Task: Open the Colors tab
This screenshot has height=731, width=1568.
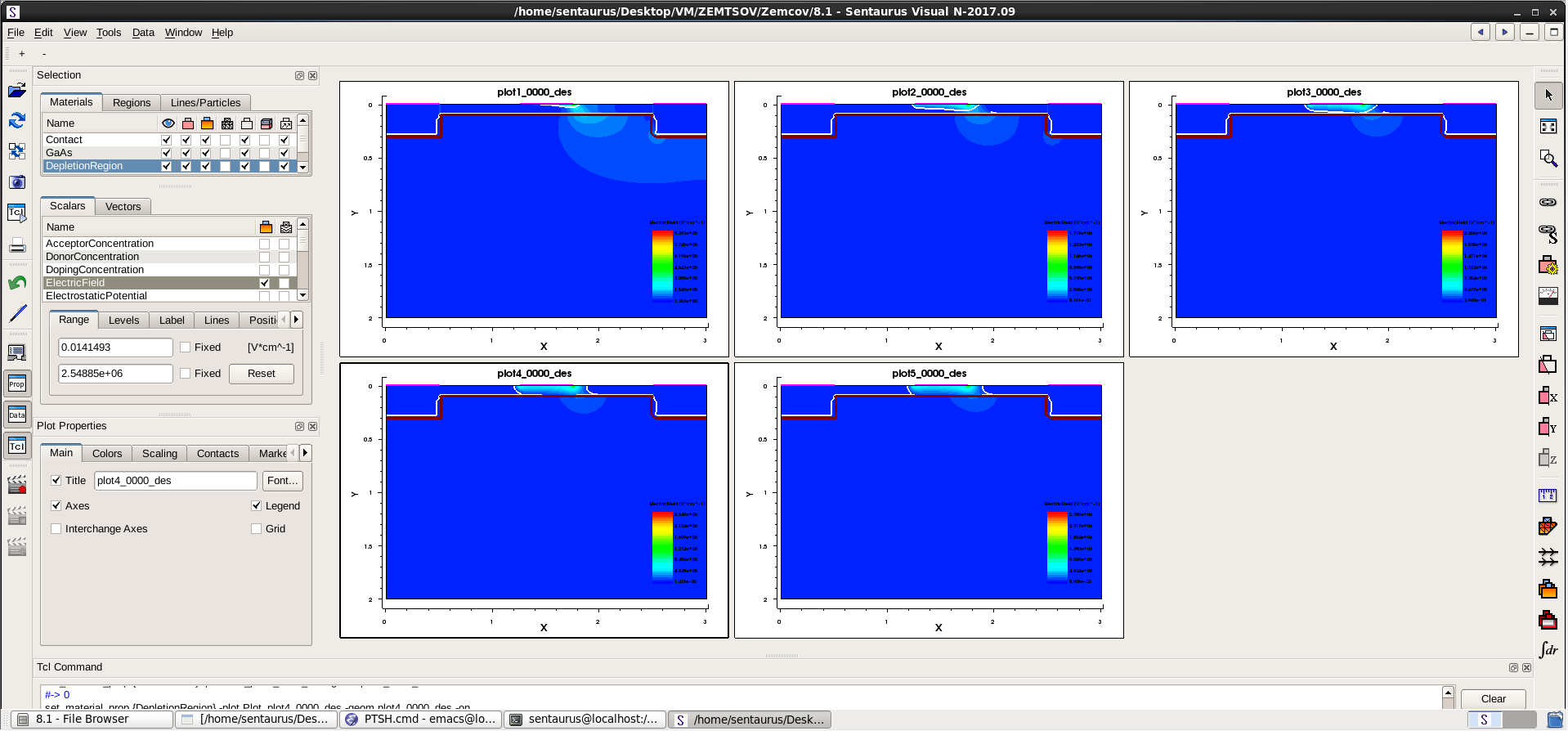Action: 107,454
